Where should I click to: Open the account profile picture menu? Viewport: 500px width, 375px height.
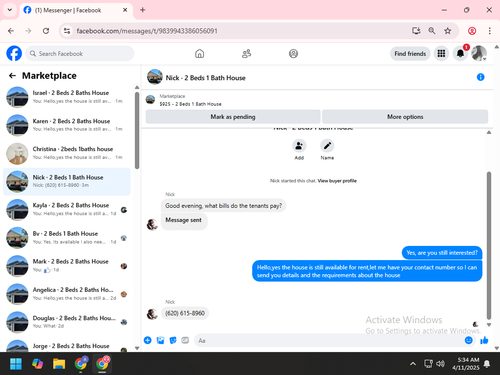coord(479,53)
